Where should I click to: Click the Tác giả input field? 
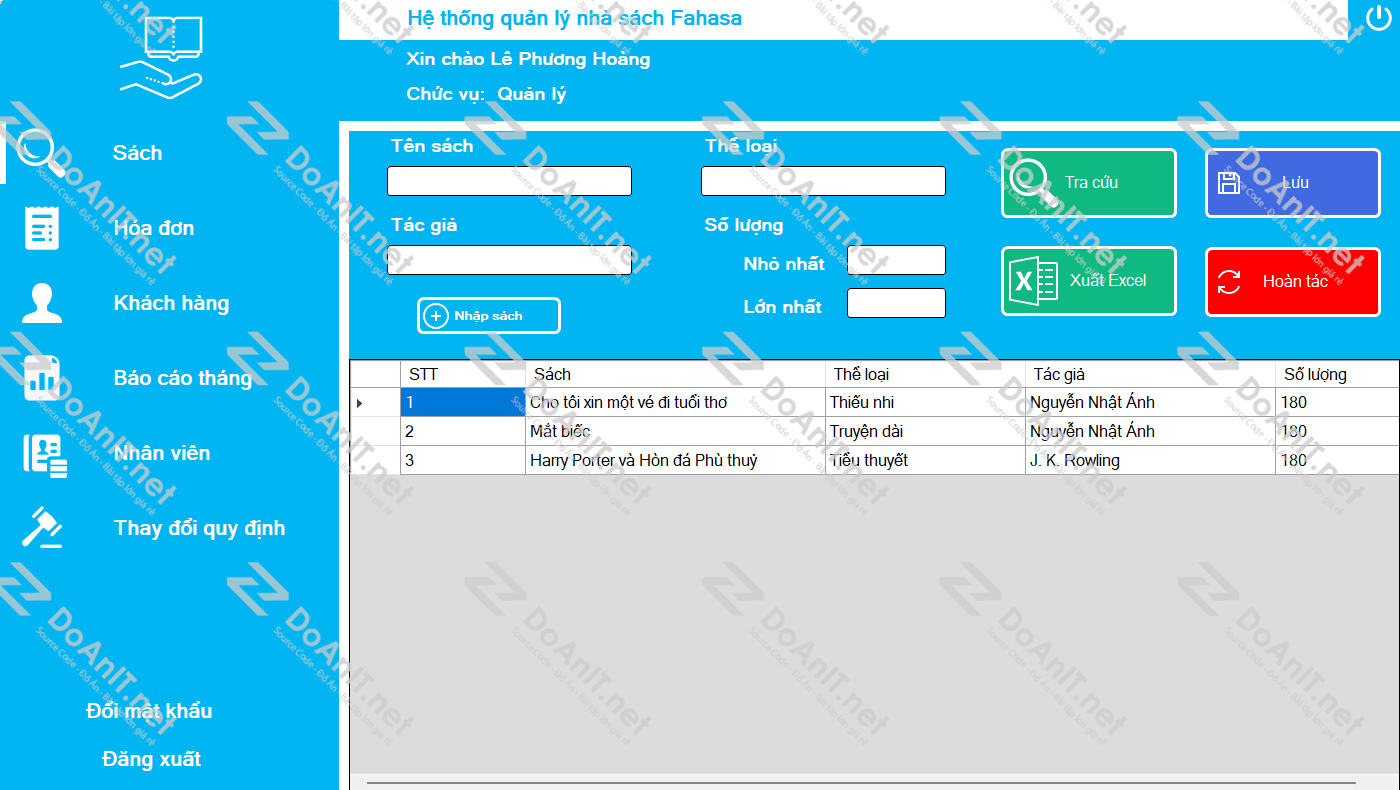point(509,260)
